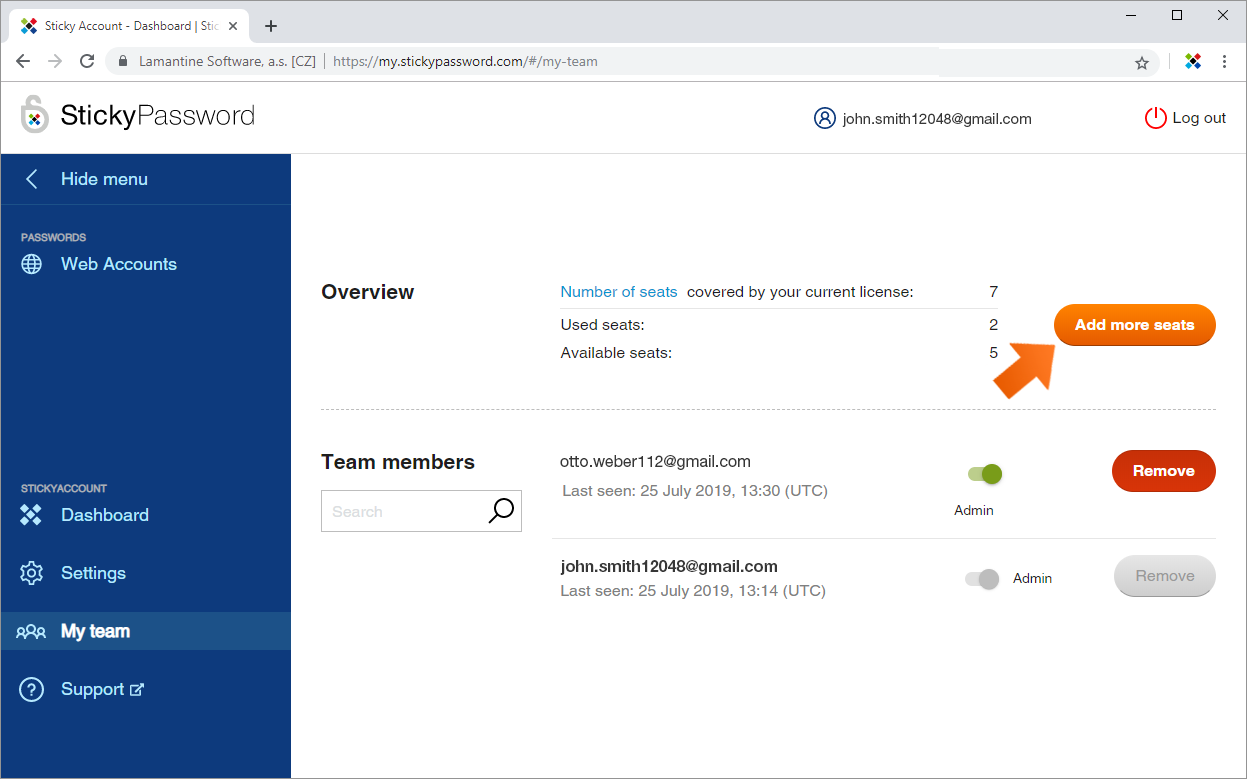Screen dimensions: 1247x779
Task: Close the Sticky Account browser tab
Action: click(233, 26)
